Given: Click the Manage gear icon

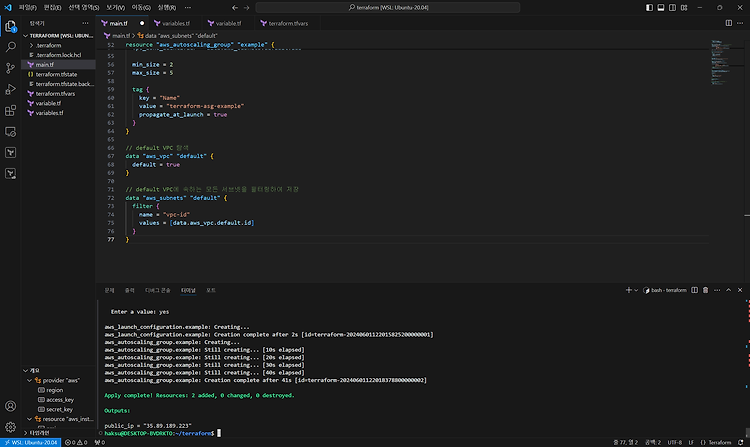Looking at the screenshot, I should coord(11,425).
